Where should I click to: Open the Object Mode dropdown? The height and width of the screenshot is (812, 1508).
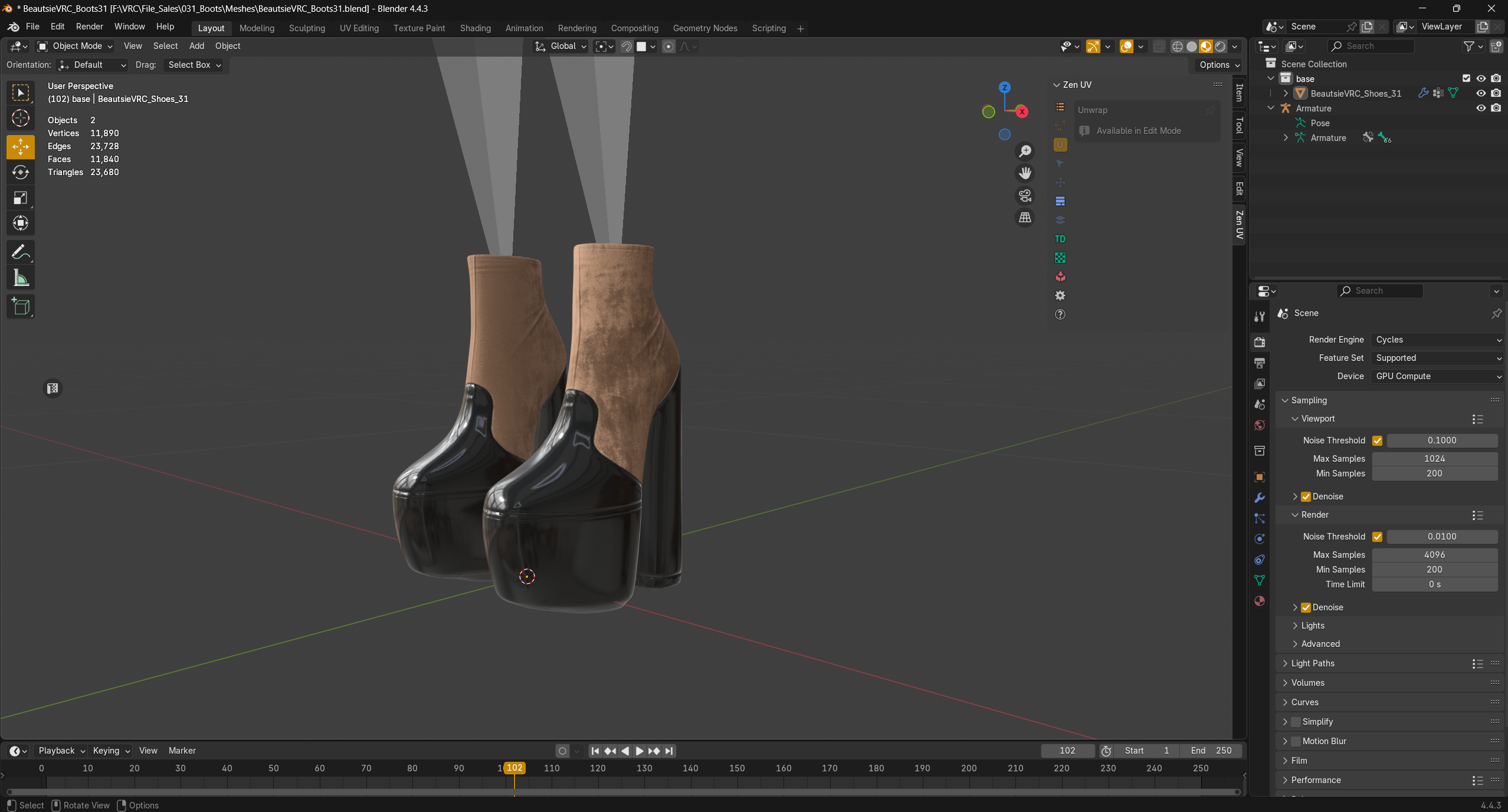point(74,46)
